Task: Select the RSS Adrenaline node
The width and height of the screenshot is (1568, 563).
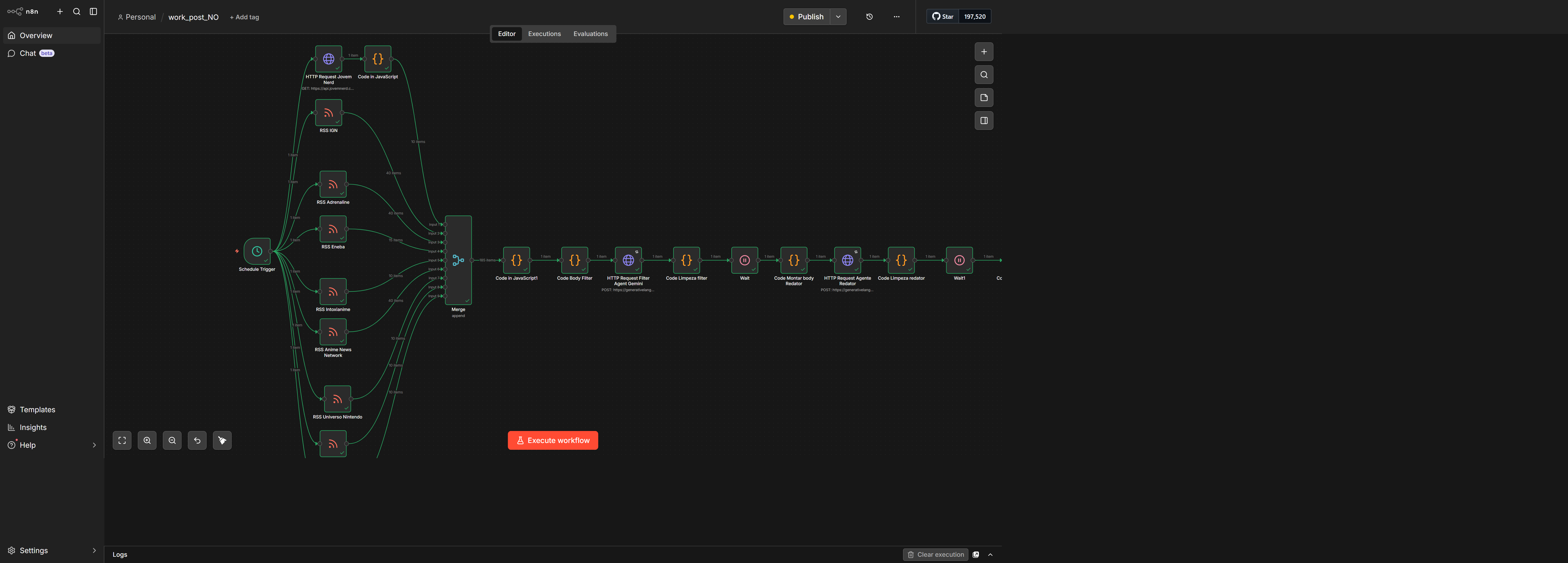Action: (333, 184)
